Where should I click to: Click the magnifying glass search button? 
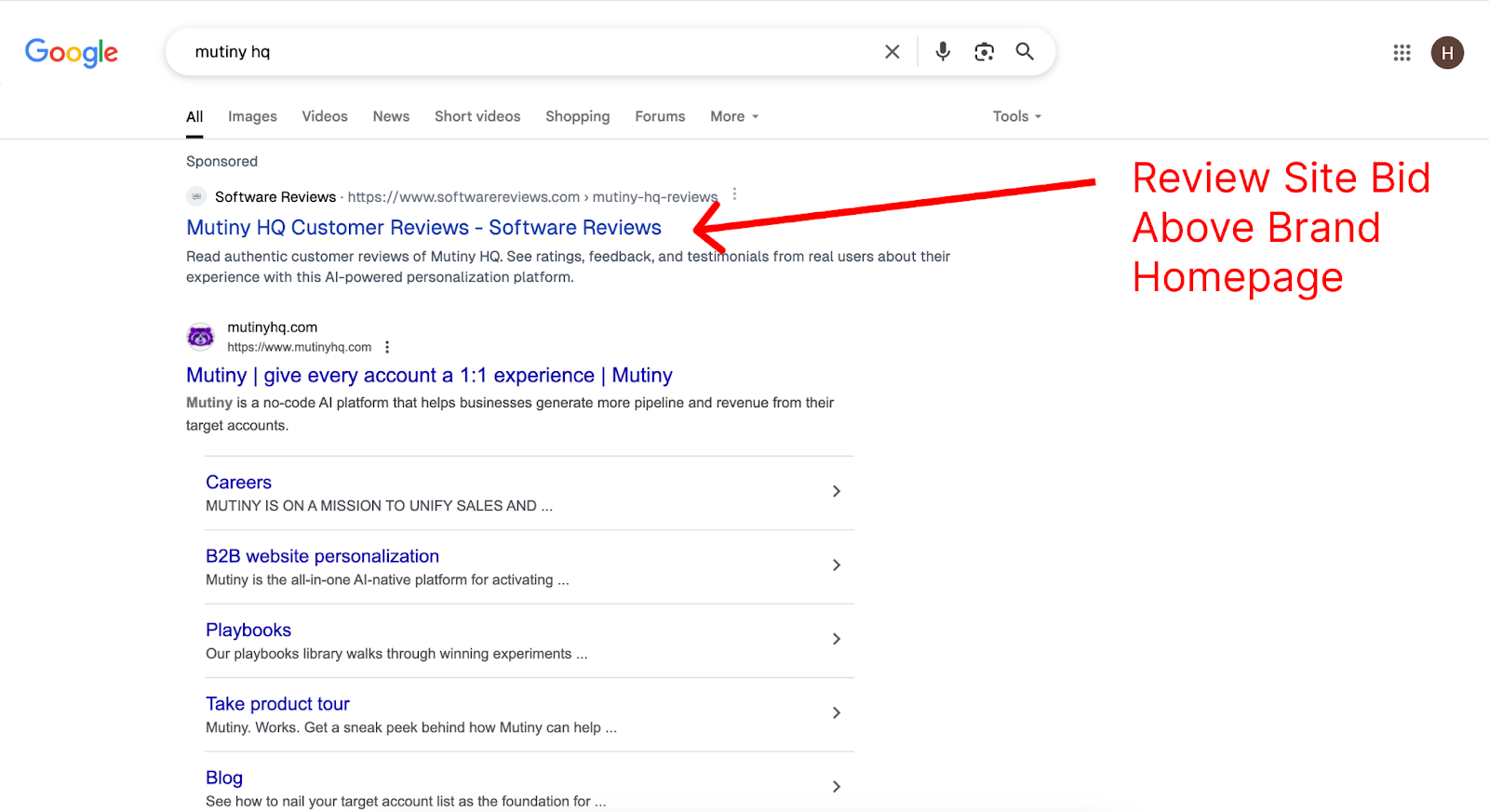point(1025,51)
